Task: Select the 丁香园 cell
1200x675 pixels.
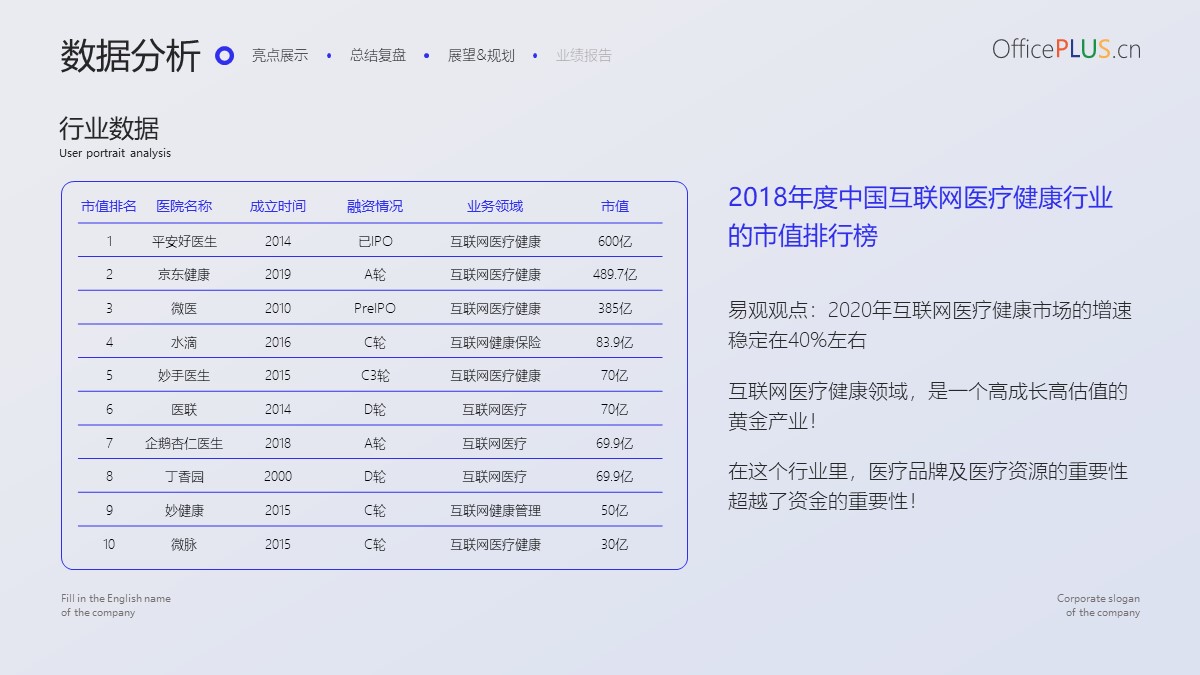Action: click(x=184, y=476)
